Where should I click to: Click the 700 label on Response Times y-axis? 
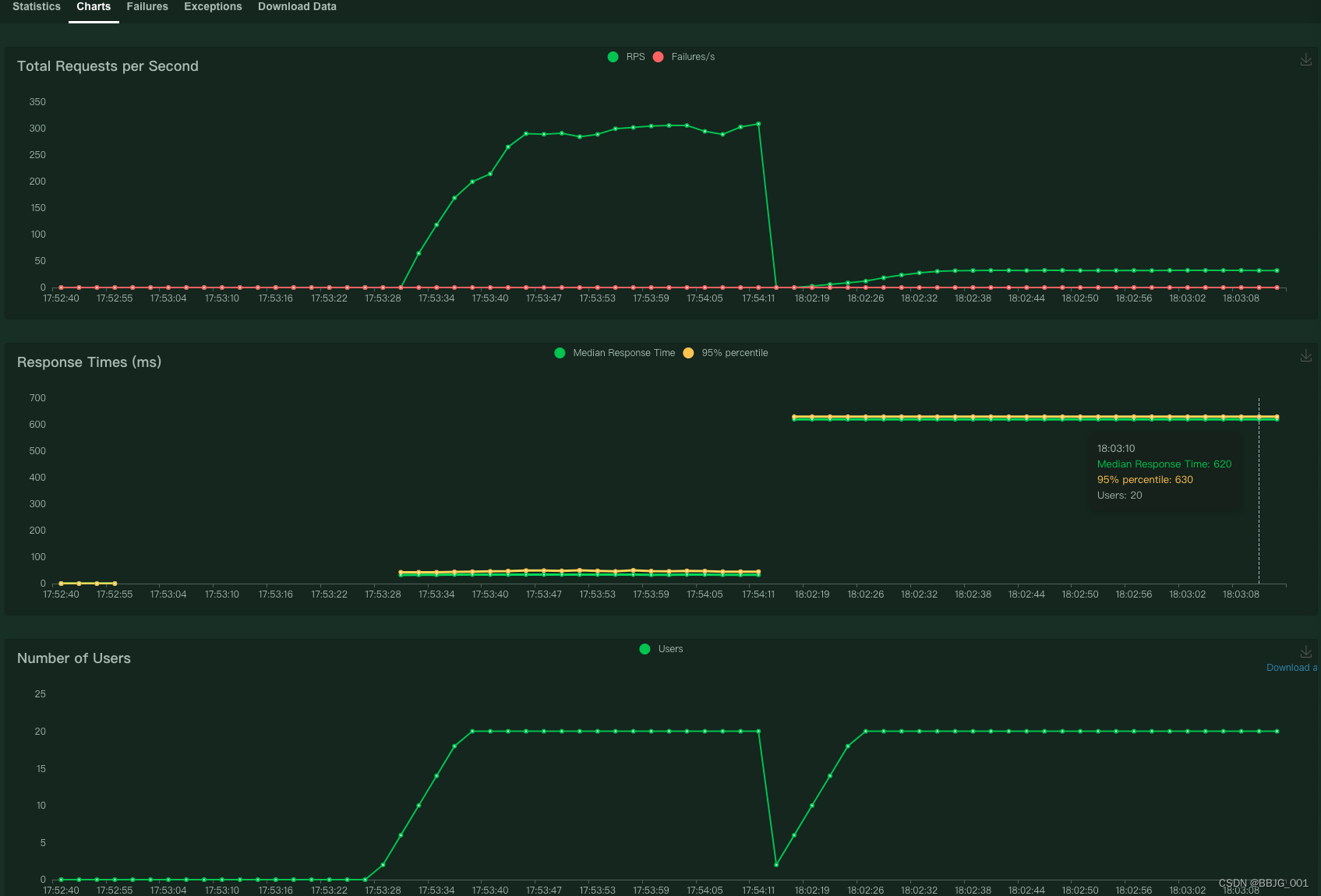(37, 398)
